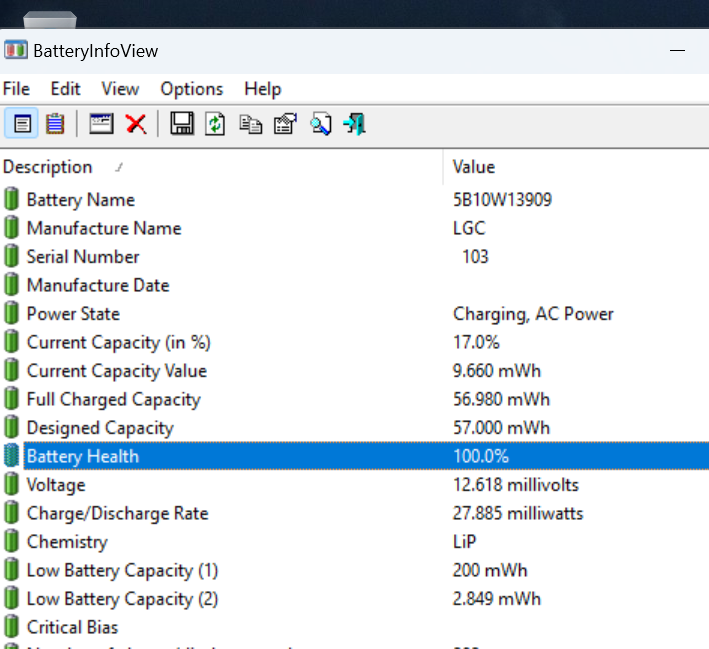The width and height of the screenshot is (709, 649).
Task: Click the battery icon beside Voltage
Action: (12, 484)
